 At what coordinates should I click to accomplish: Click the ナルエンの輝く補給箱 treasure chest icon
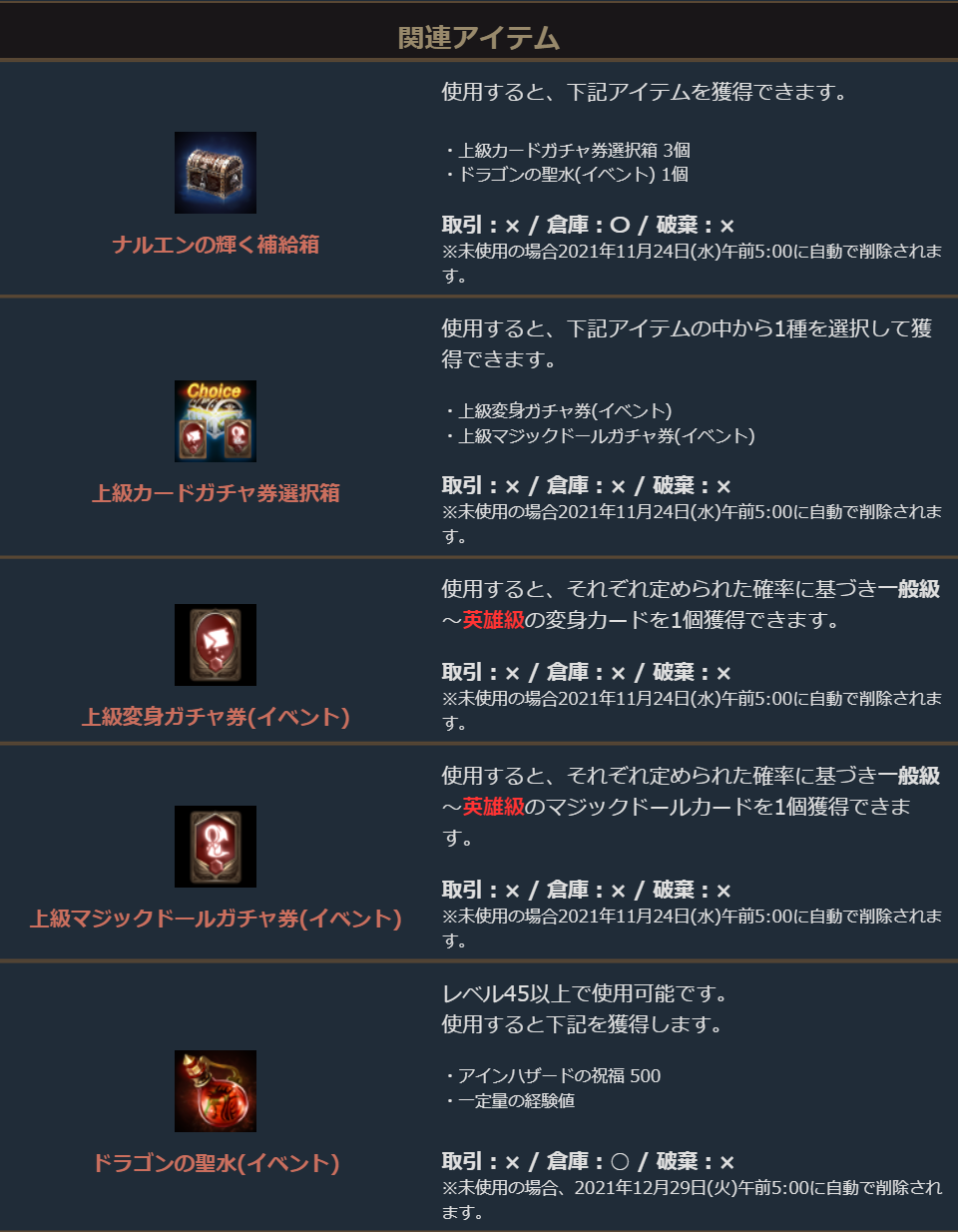click(216, 173)
